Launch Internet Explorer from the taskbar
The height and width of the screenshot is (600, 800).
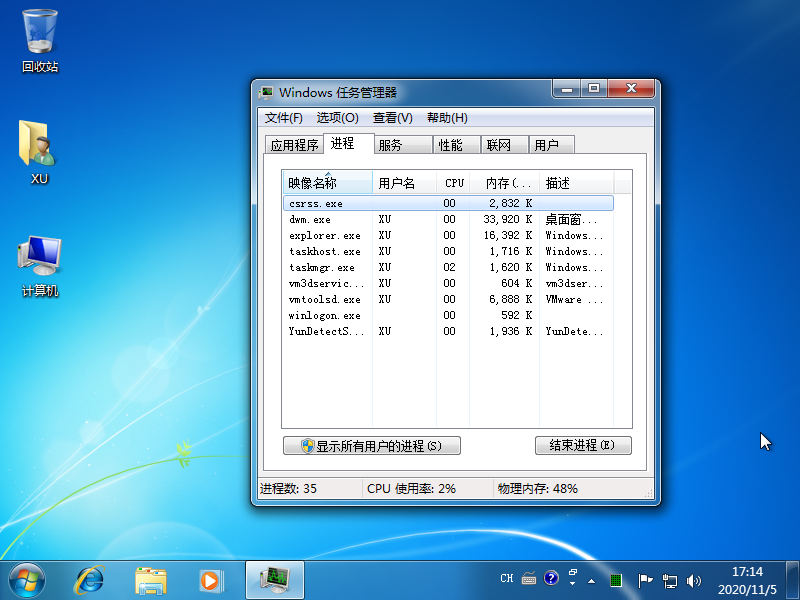90,578
